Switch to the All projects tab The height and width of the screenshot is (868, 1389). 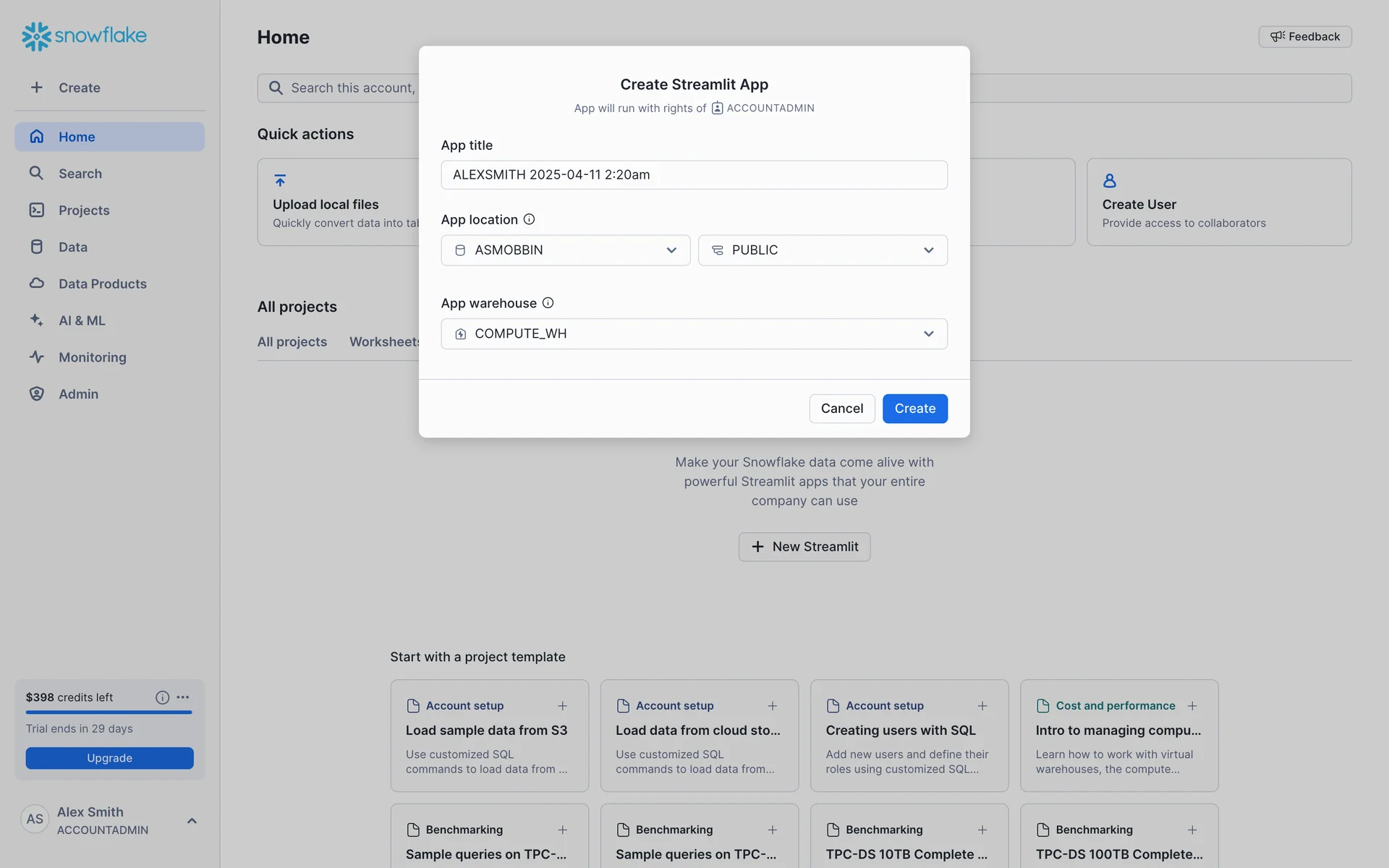point(292,341)
